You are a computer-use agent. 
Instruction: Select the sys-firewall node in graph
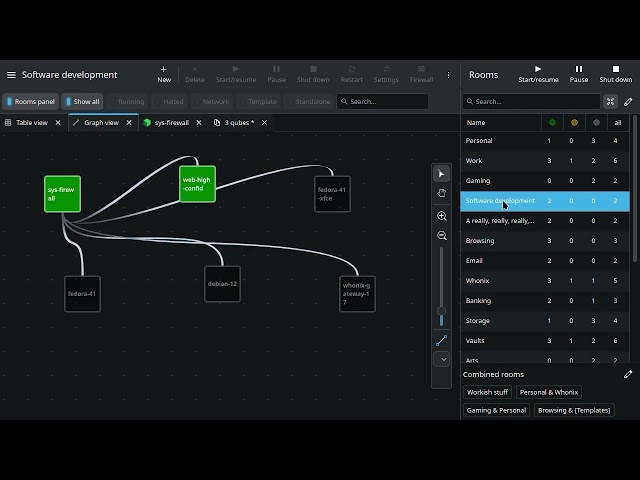(x=62, y=194)
